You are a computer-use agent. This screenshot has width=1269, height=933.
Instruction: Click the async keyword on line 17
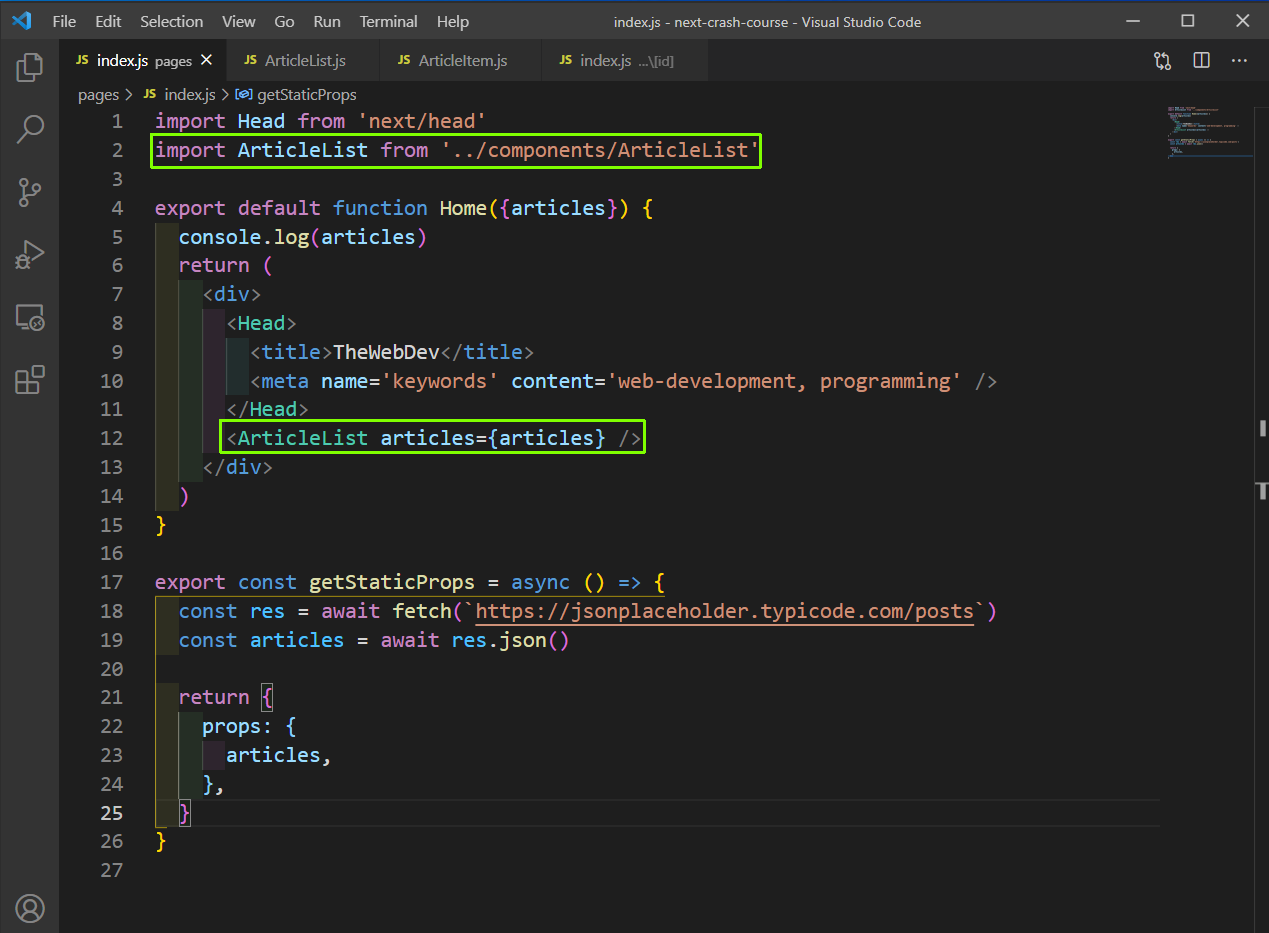pyautogui.click(x=540, y=582)
